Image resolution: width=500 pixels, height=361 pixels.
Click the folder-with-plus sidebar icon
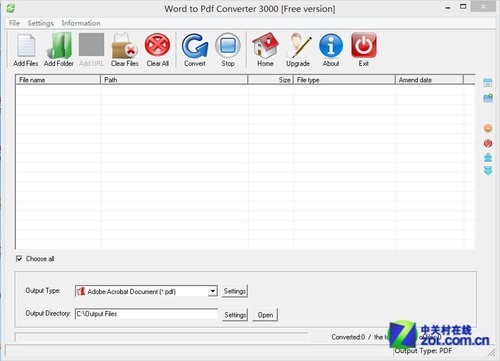488,98
